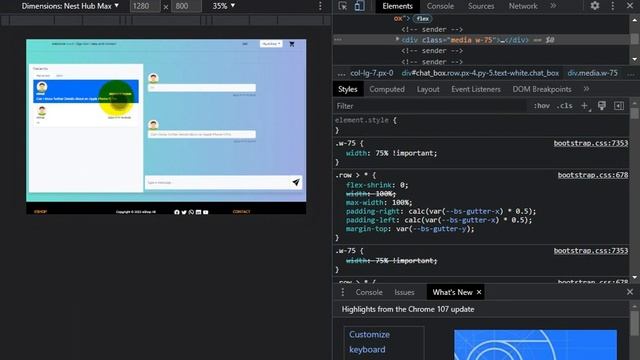Open the Event Listeners sidebar tab
The height and width of the screenshot is (360, 640).
(476, 89)
